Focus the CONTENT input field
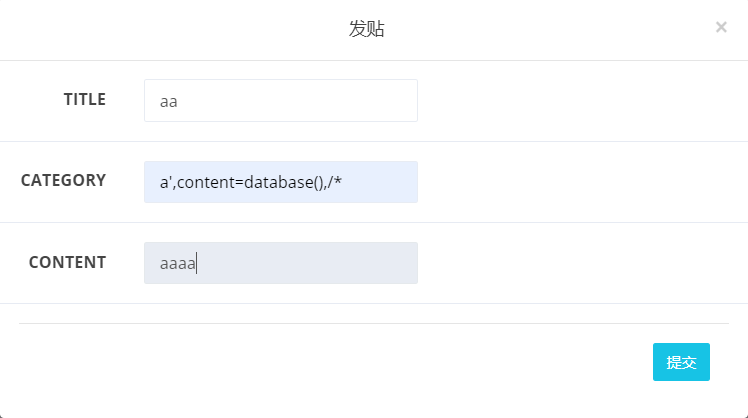 click(x=280, y=263)
